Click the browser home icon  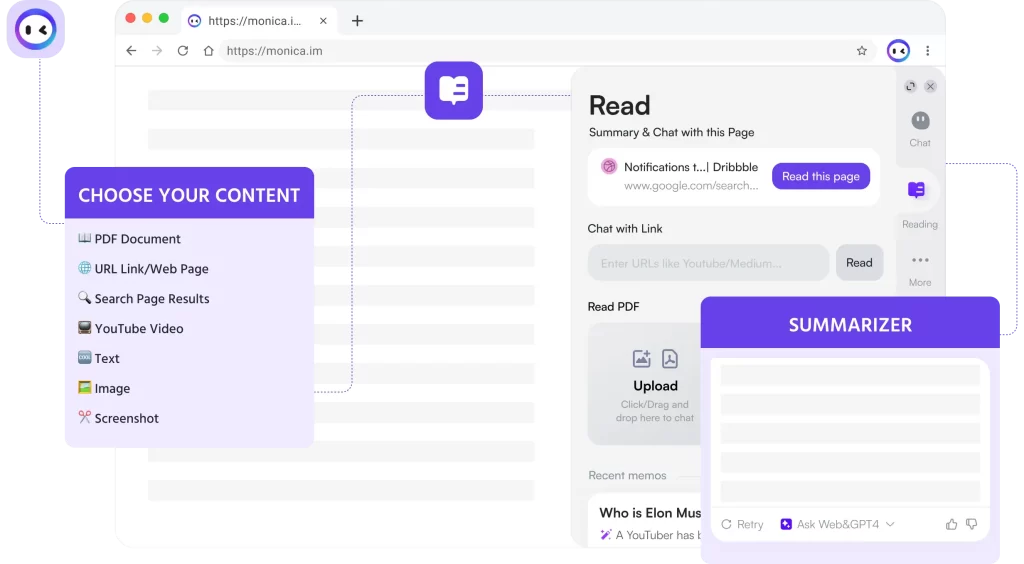pos(208,51)
